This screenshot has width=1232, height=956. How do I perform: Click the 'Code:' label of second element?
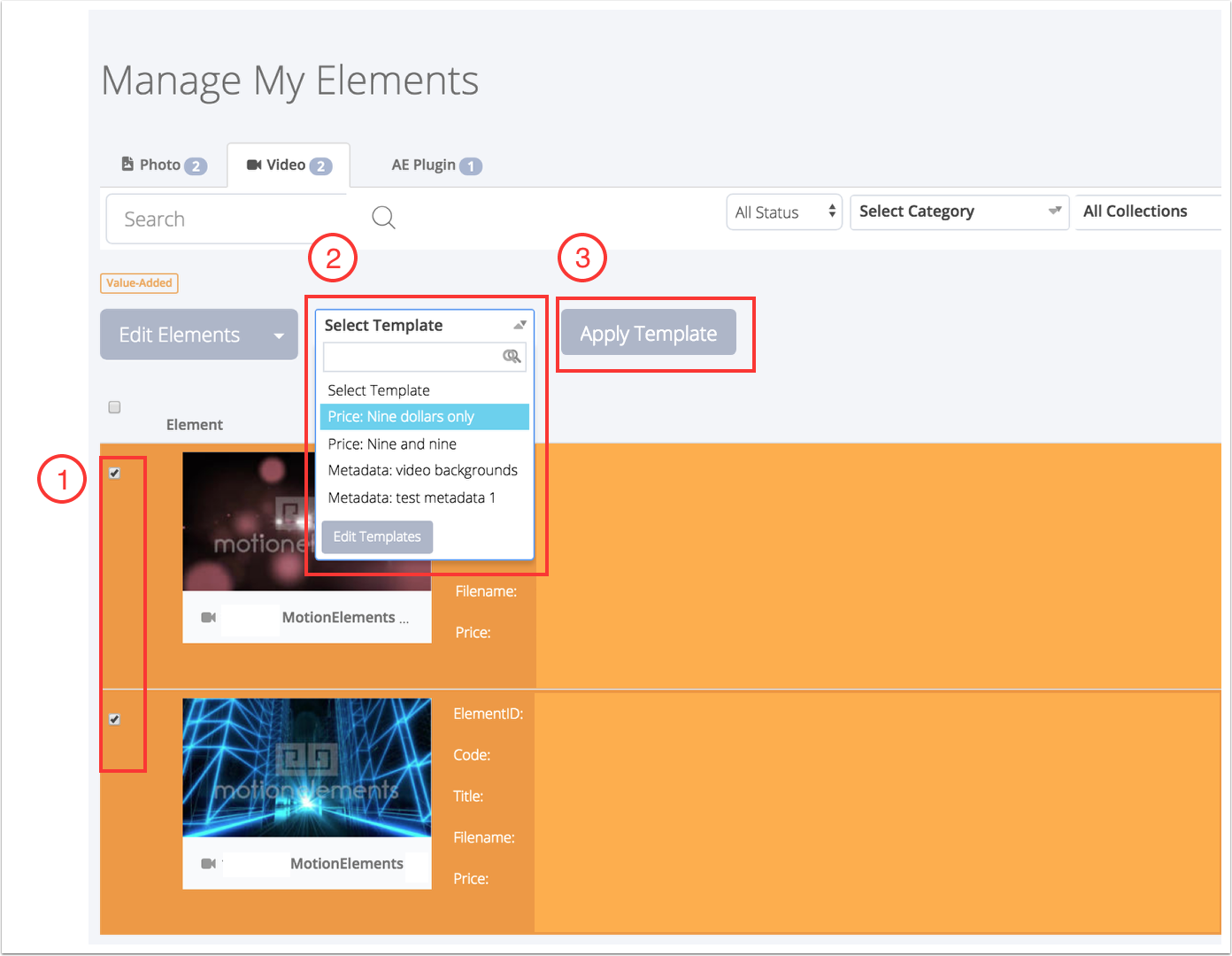coord(472,755)
